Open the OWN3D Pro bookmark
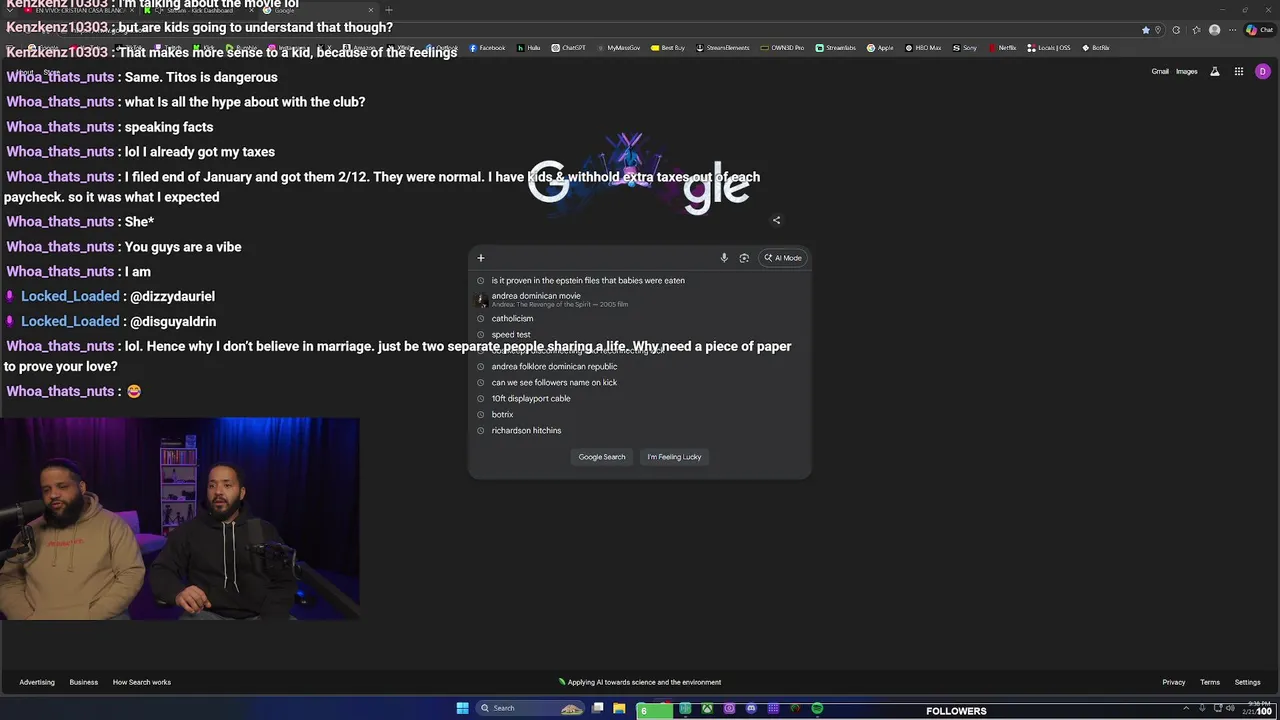The height and width of the screenshot is (720, 1280). click(782, 48)
